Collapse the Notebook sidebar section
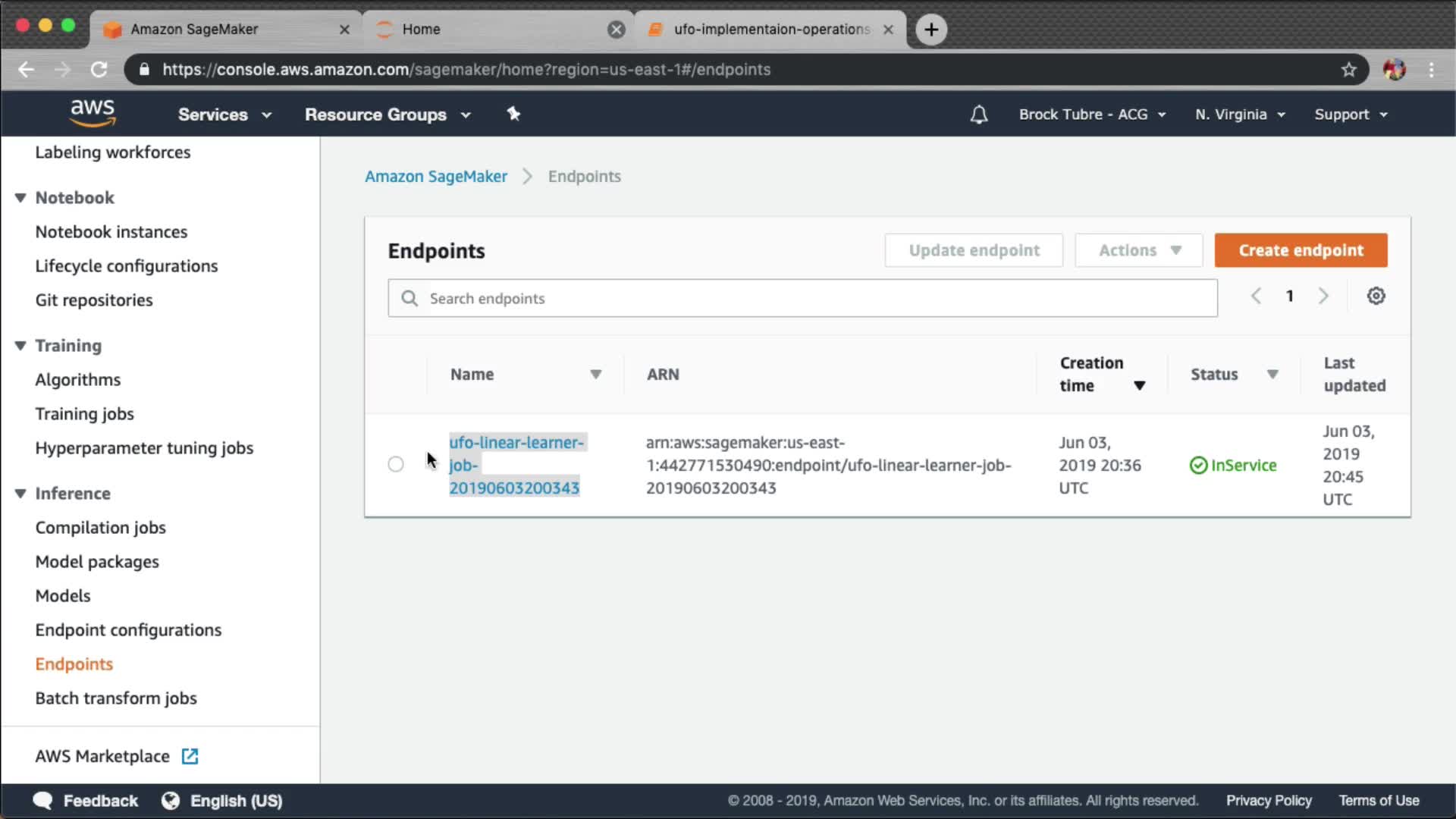 coord(20,198)
